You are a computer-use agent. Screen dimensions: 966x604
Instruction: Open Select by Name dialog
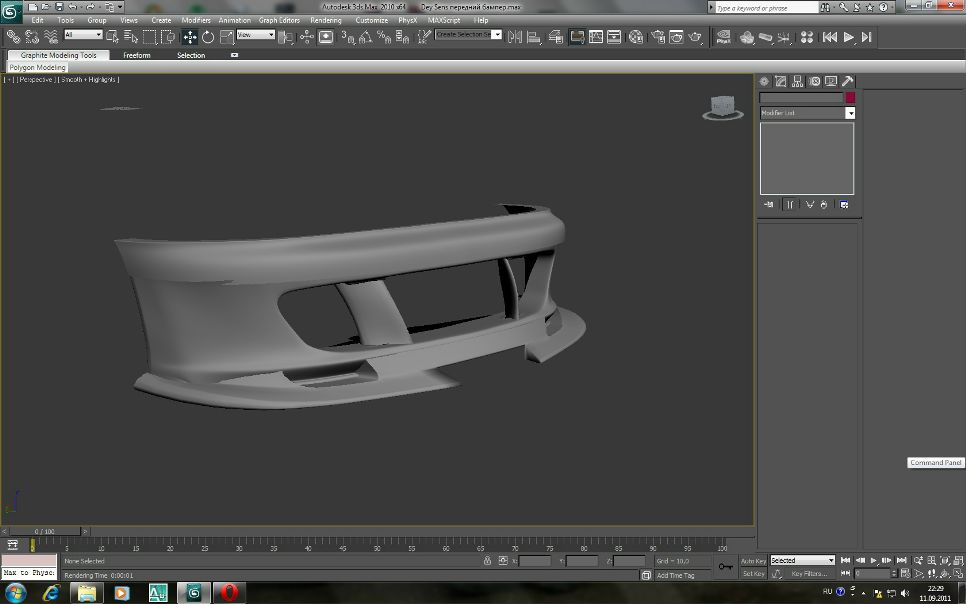click(131, 37)
